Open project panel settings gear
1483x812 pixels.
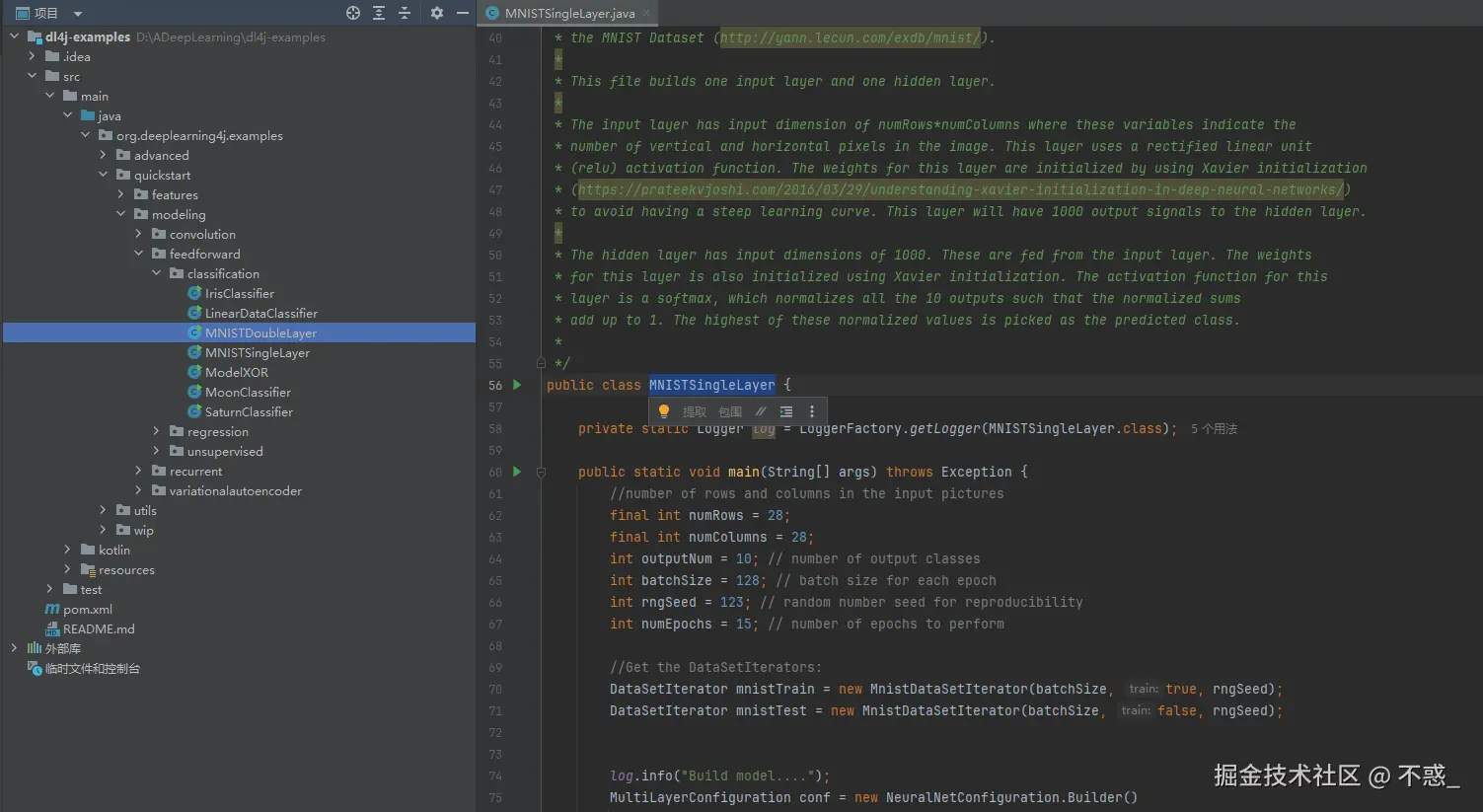[x=437, y=13]
